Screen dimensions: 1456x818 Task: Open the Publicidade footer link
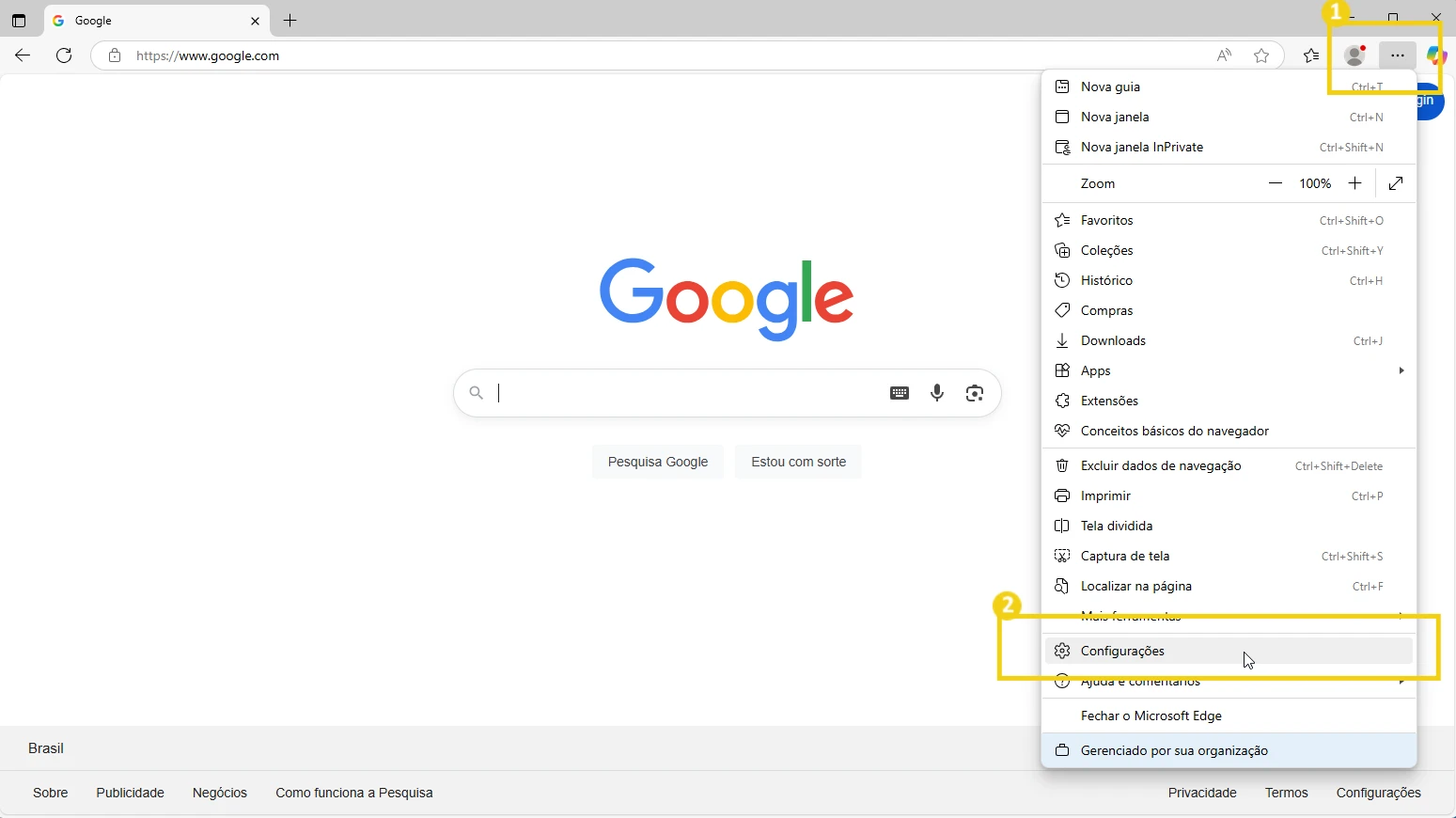(x=131, y=793)
